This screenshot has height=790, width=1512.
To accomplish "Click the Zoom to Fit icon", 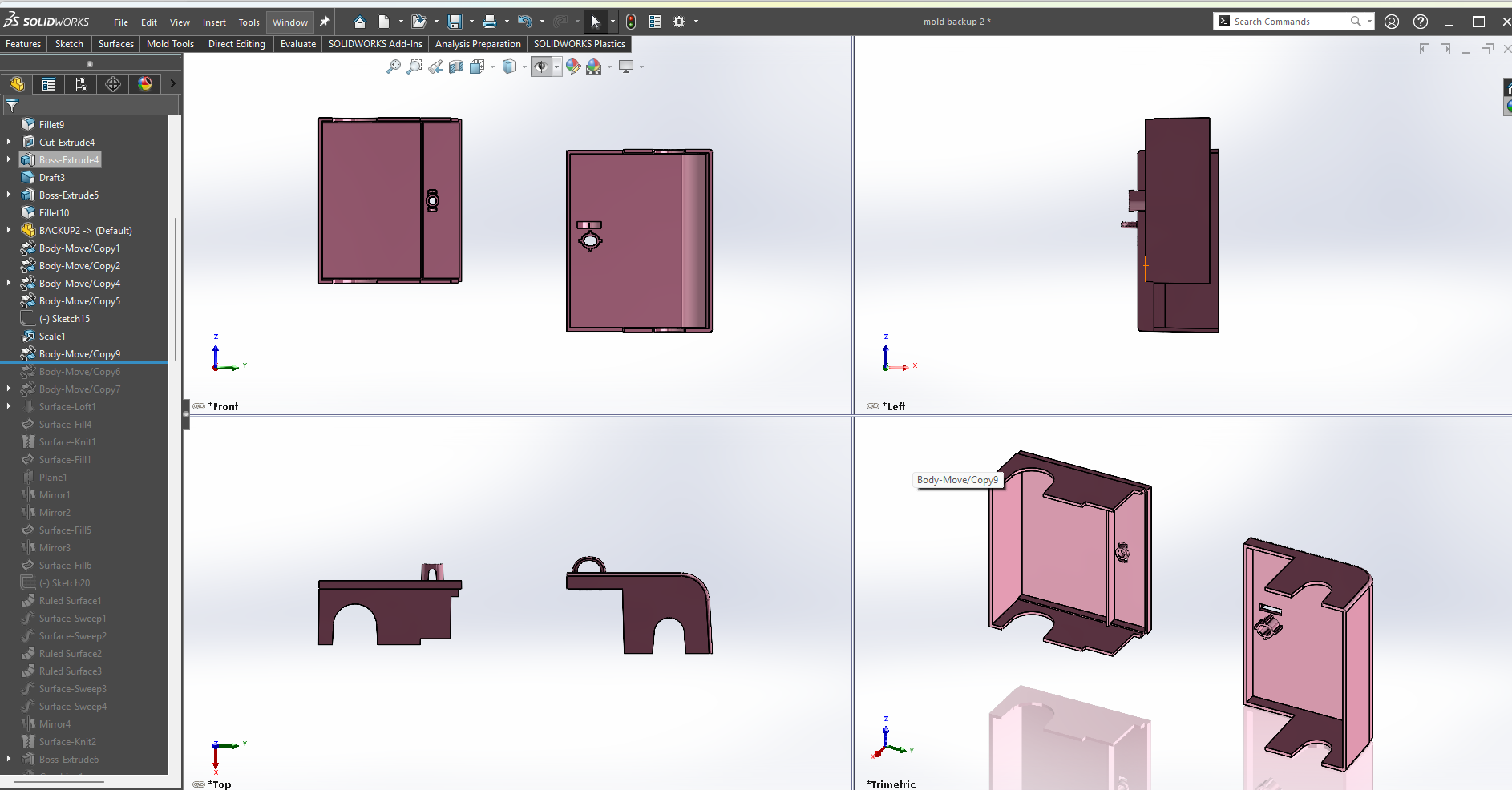I will [x=393, y=67].
